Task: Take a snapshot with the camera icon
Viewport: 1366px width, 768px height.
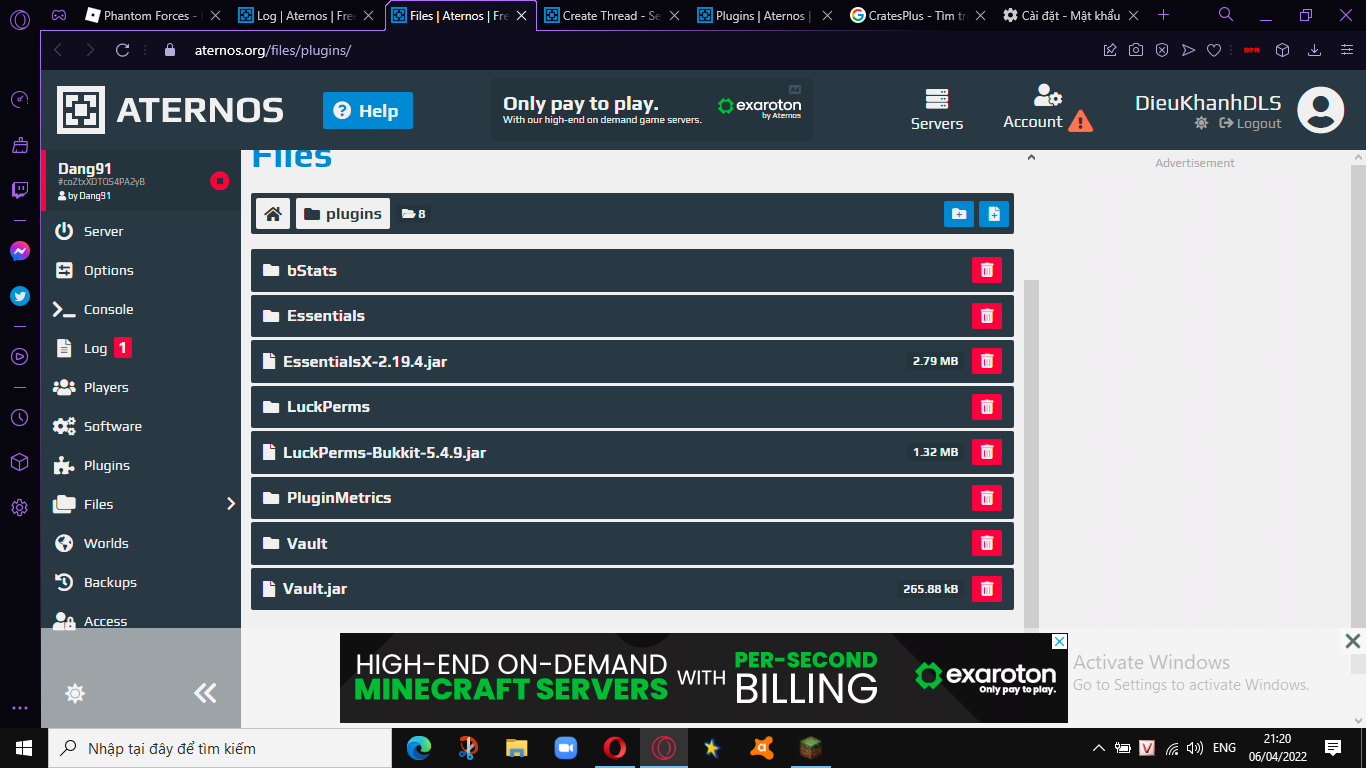Action: pos(1136,50)
